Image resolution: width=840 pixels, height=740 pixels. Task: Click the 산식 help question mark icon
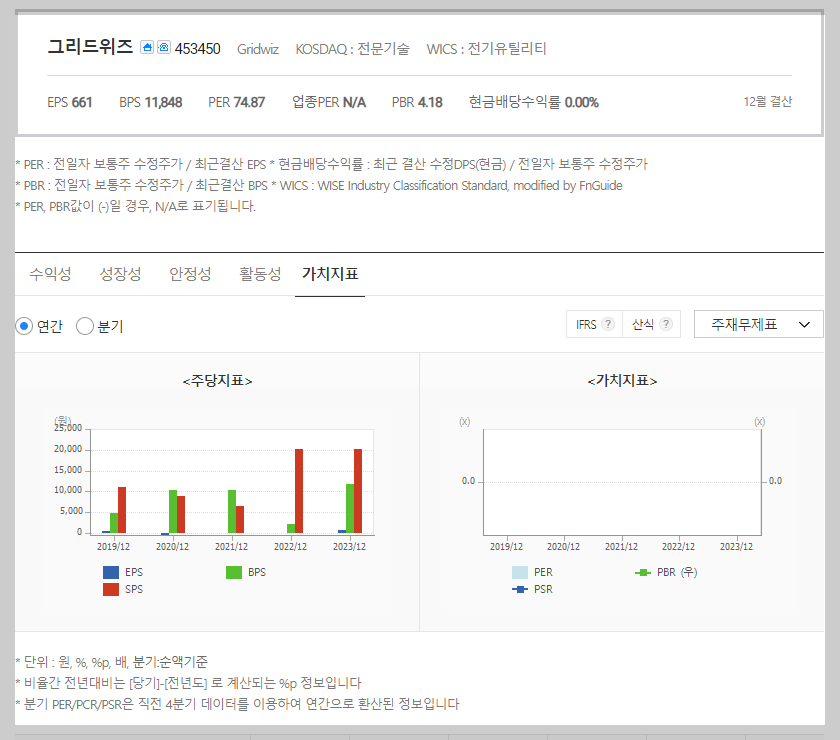pyautogui.click(x=666, y=324)
